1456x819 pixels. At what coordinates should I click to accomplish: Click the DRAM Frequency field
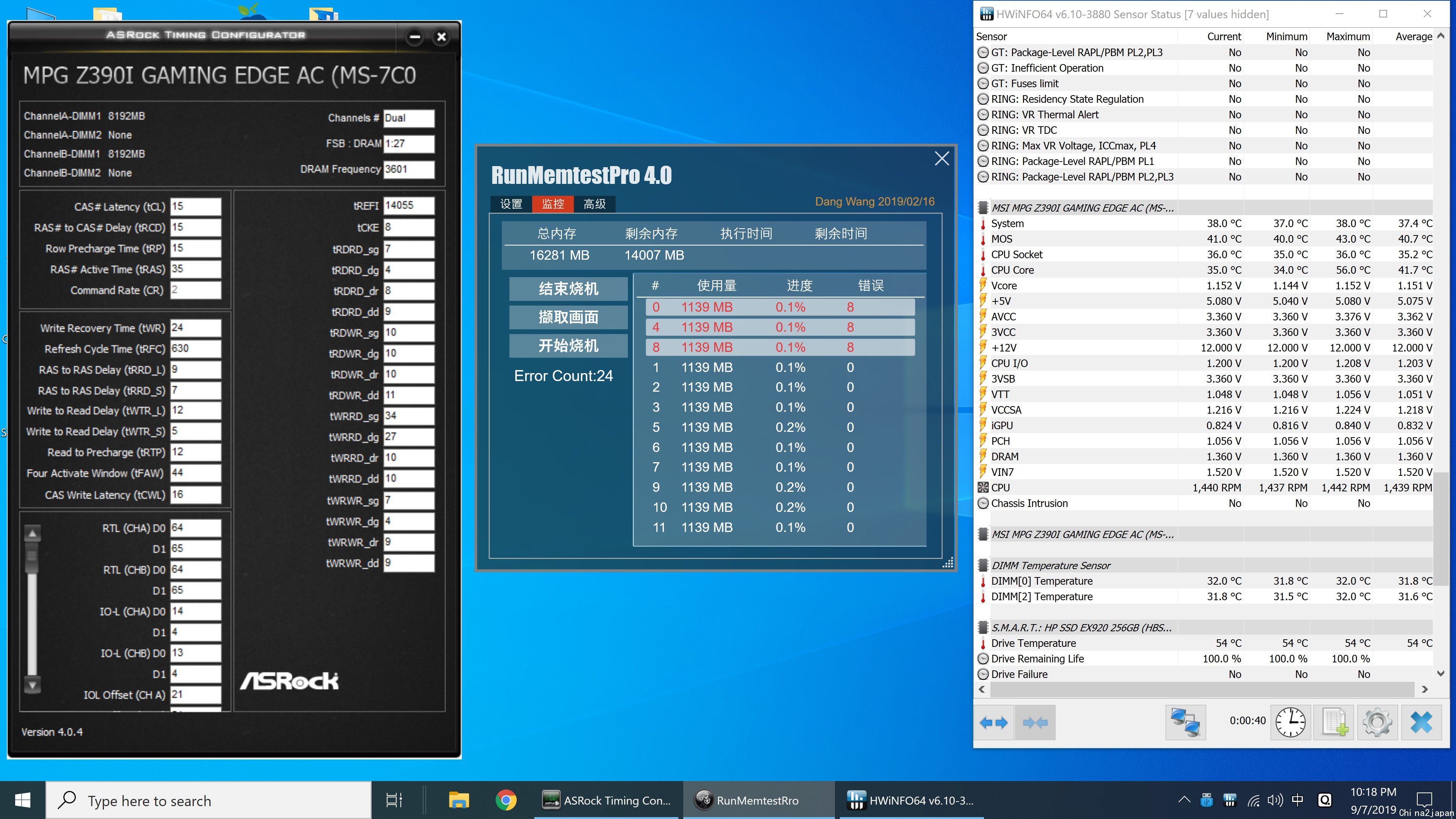(x=409, y=169)
